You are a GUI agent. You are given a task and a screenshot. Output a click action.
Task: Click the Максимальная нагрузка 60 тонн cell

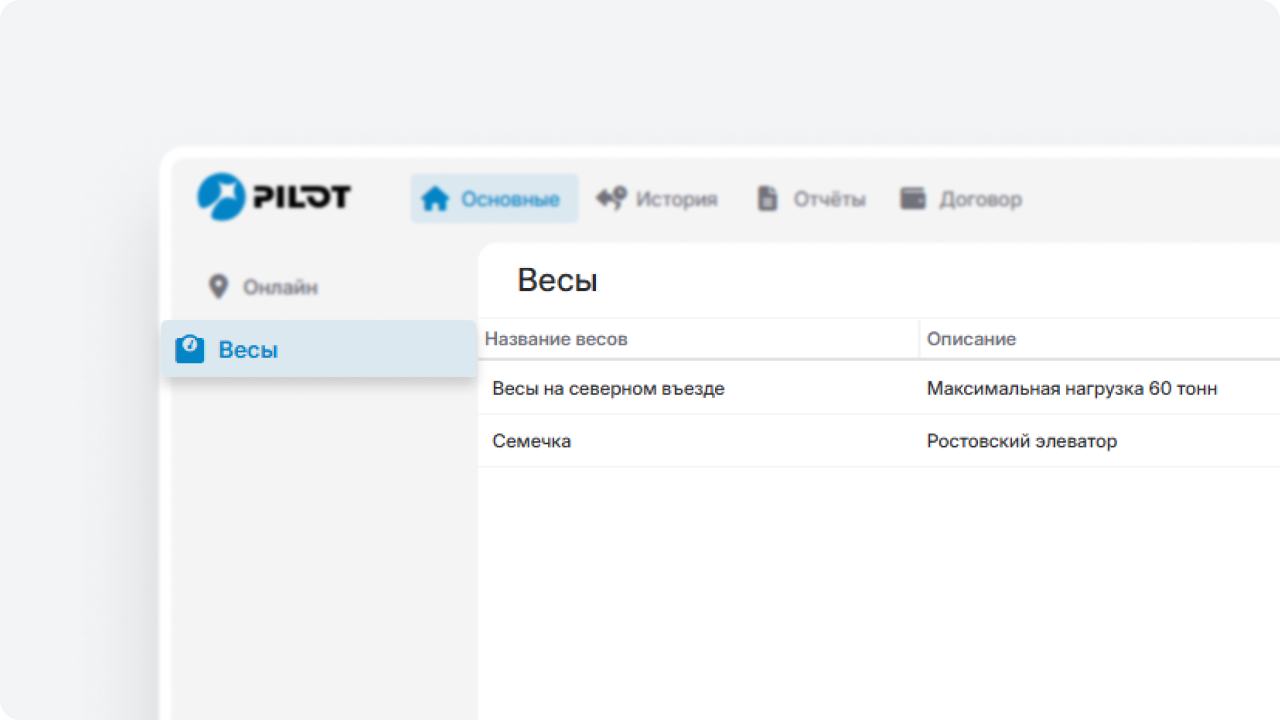[x=1071, y=389]
